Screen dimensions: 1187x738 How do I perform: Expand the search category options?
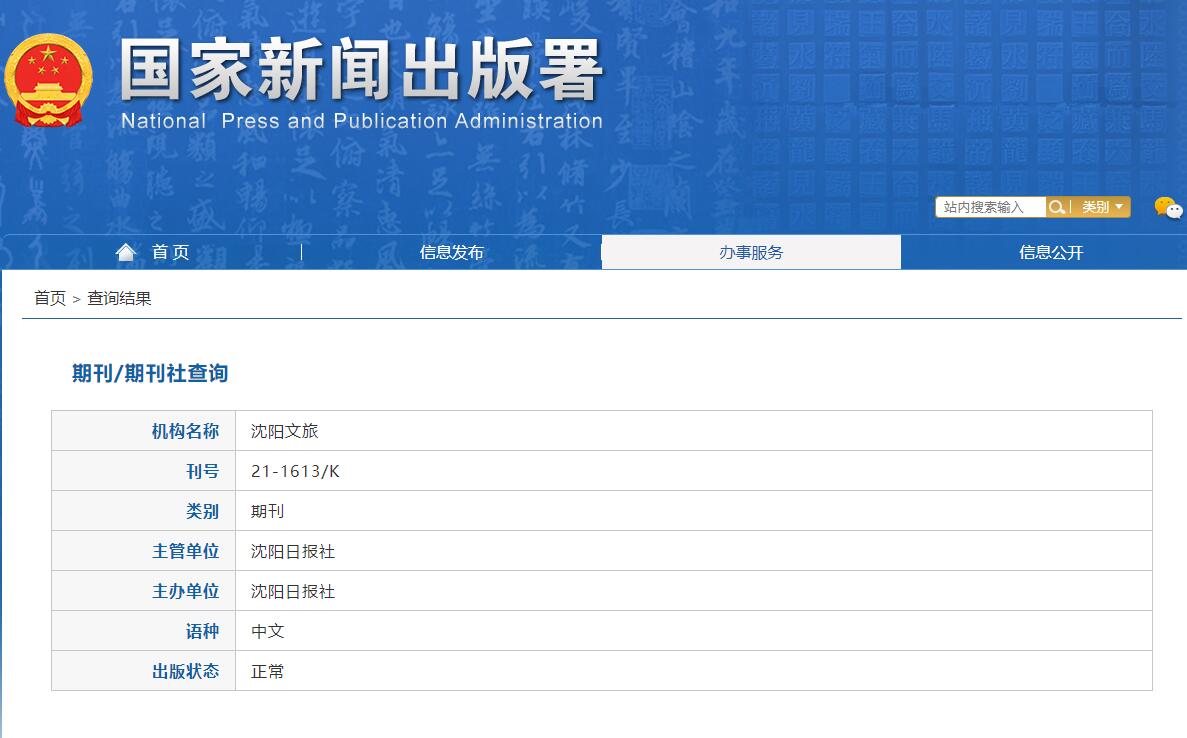coord(1117,207)
